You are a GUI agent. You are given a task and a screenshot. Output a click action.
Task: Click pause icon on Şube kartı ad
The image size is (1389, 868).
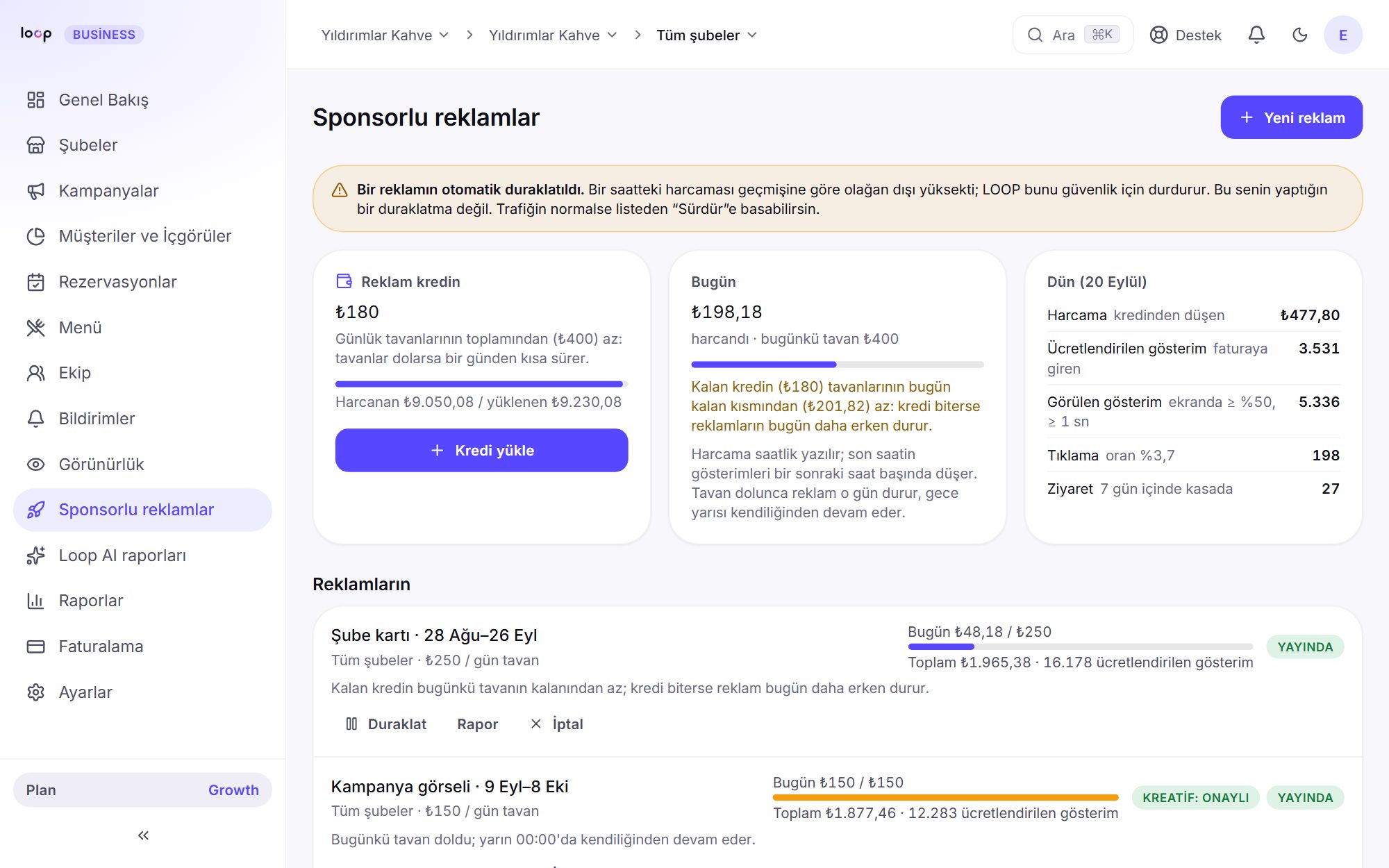(x=351, y=724)
